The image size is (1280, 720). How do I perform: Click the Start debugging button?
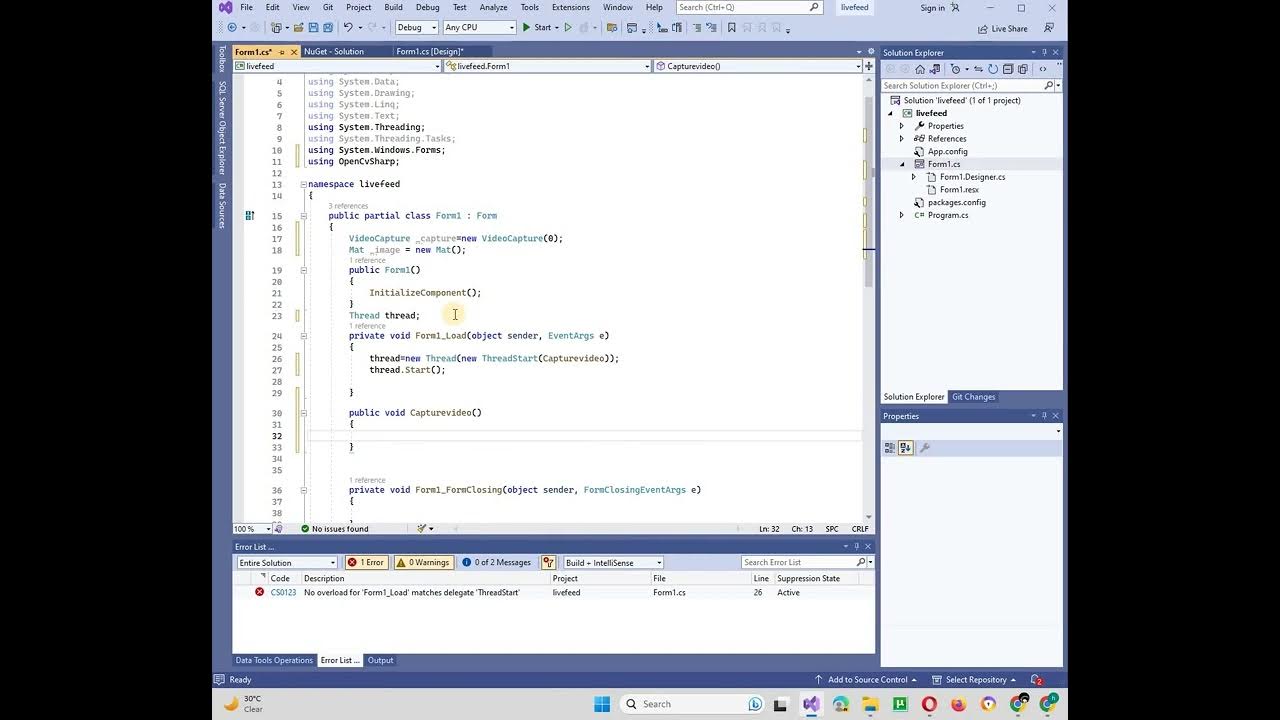pyautogui.click(x=537, y=28)
